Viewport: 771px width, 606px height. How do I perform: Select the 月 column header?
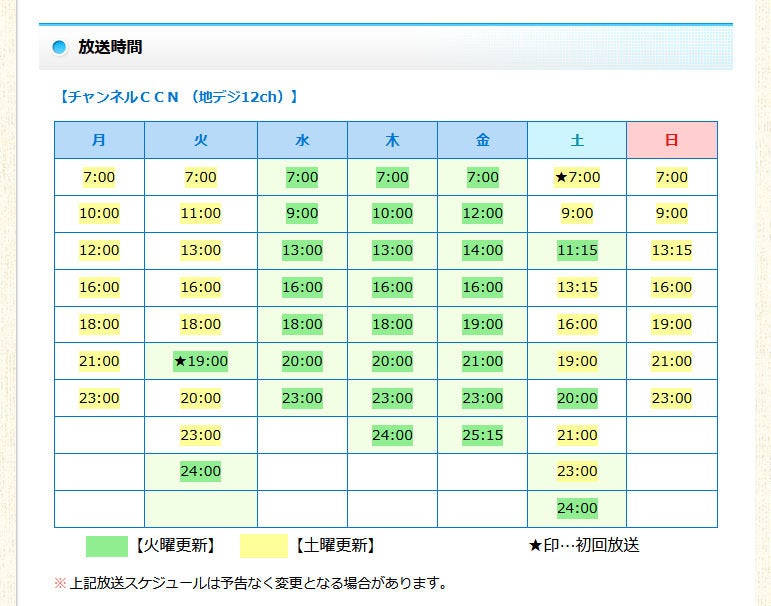click(x=99, y=140)
